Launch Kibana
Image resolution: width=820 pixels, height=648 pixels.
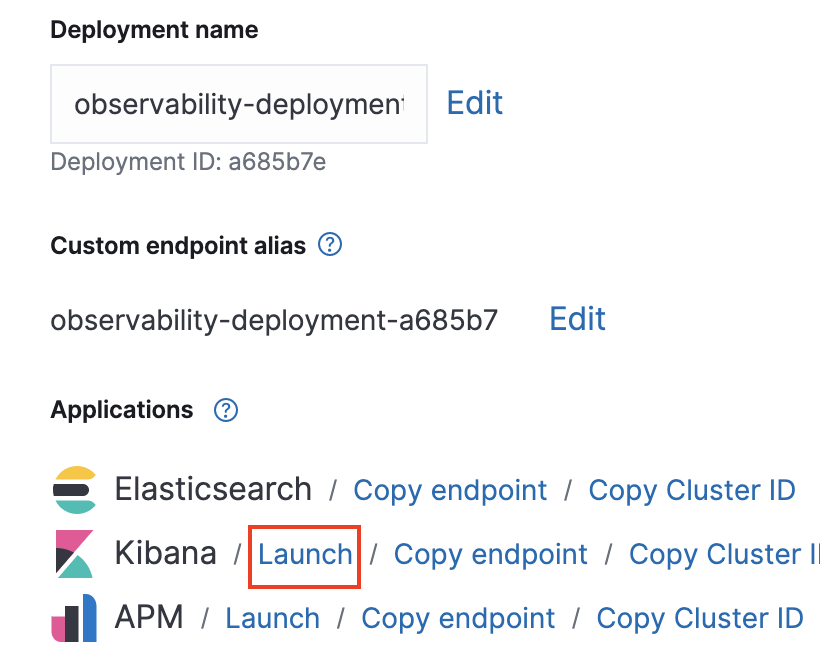point(303,555)
